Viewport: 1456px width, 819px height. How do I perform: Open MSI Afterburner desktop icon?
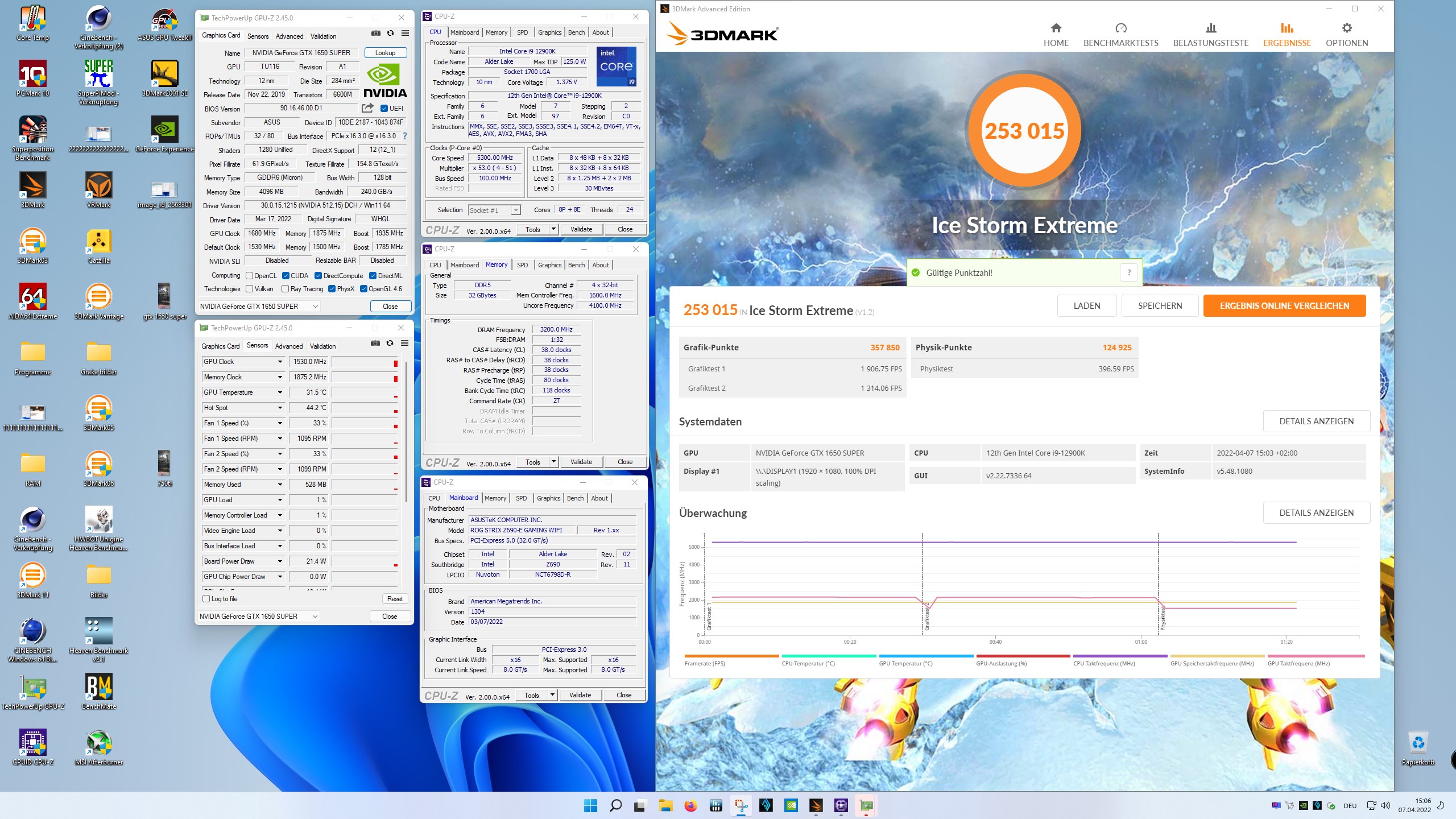point(99,748)
